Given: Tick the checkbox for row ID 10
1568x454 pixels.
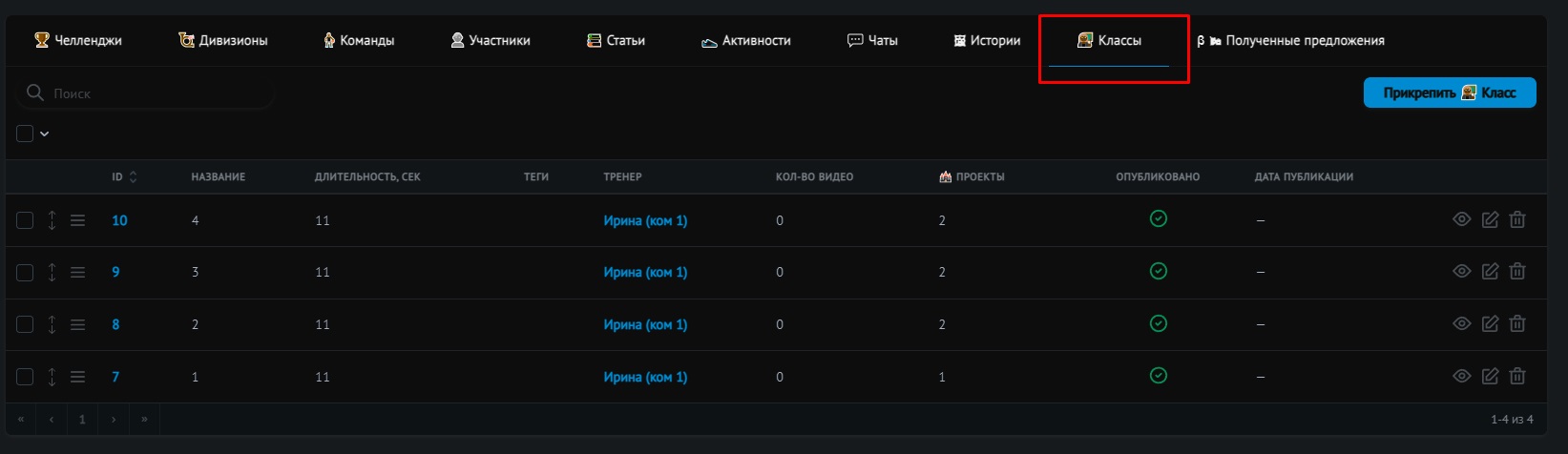Looking at the screenshot, I should (x=25, y=220).
